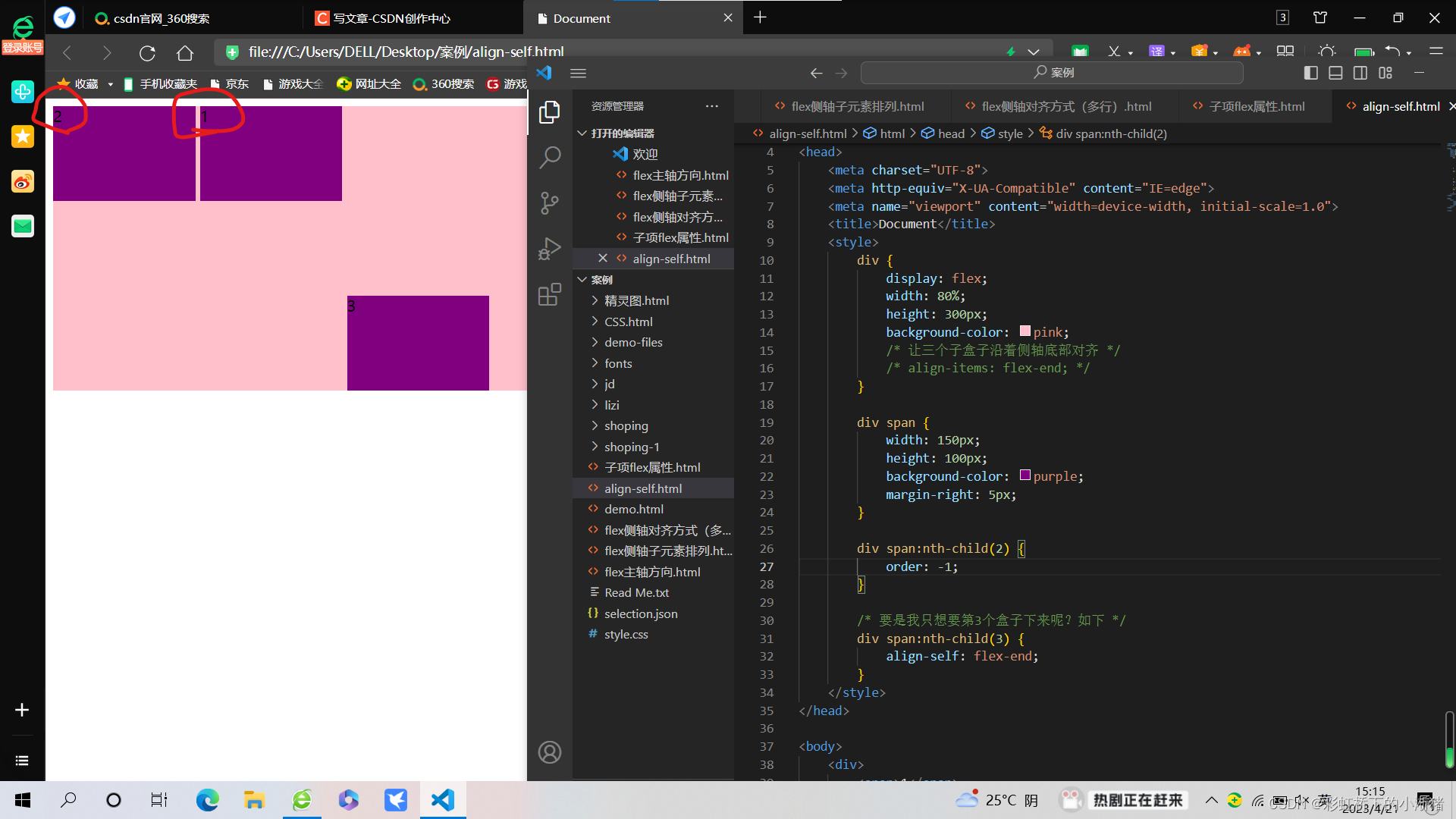
Task: Open the sidebar list menu icon
Action: [22, 761]
